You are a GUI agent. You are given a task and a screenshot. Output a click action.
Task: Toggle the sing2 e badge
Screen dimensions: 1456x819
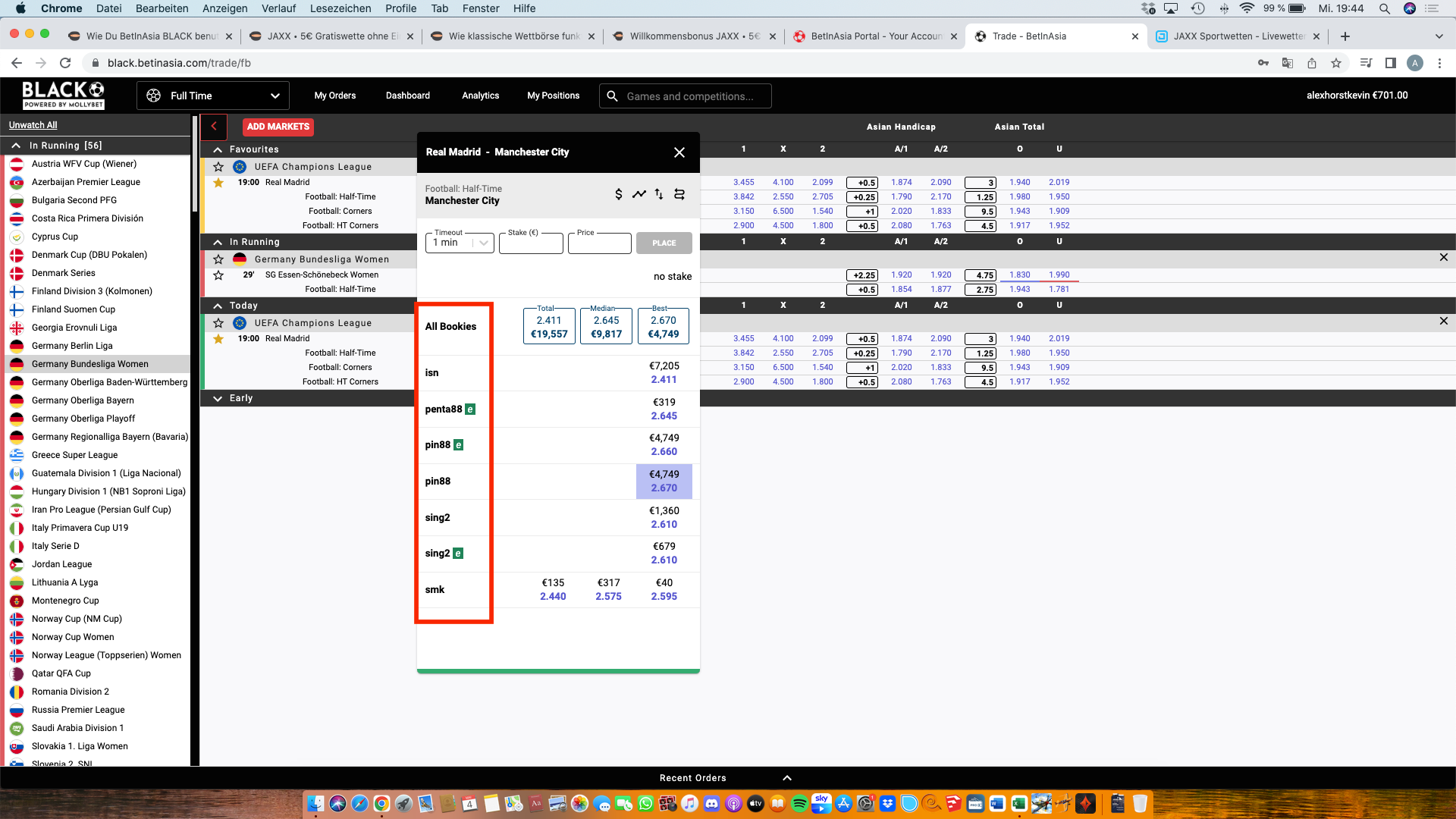[x=458, y=554]
